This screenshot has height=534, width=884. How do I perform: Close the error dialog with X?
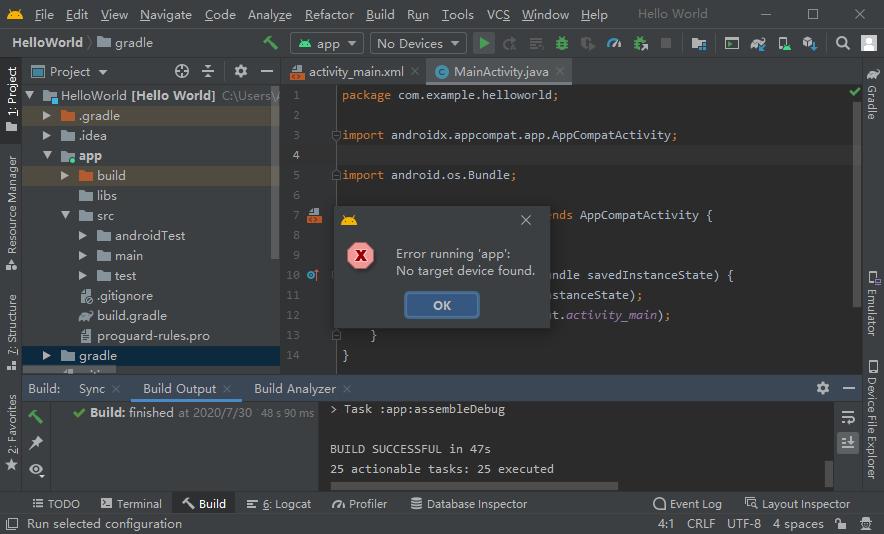click(x=526, y=220)
